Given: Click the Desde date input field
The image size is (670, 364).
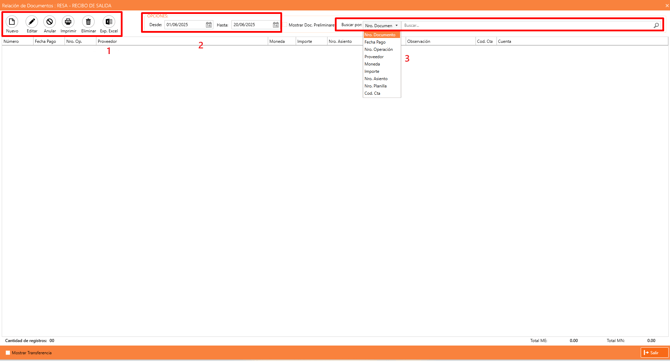Looking at the screenshot, I should tap(185, 25).
